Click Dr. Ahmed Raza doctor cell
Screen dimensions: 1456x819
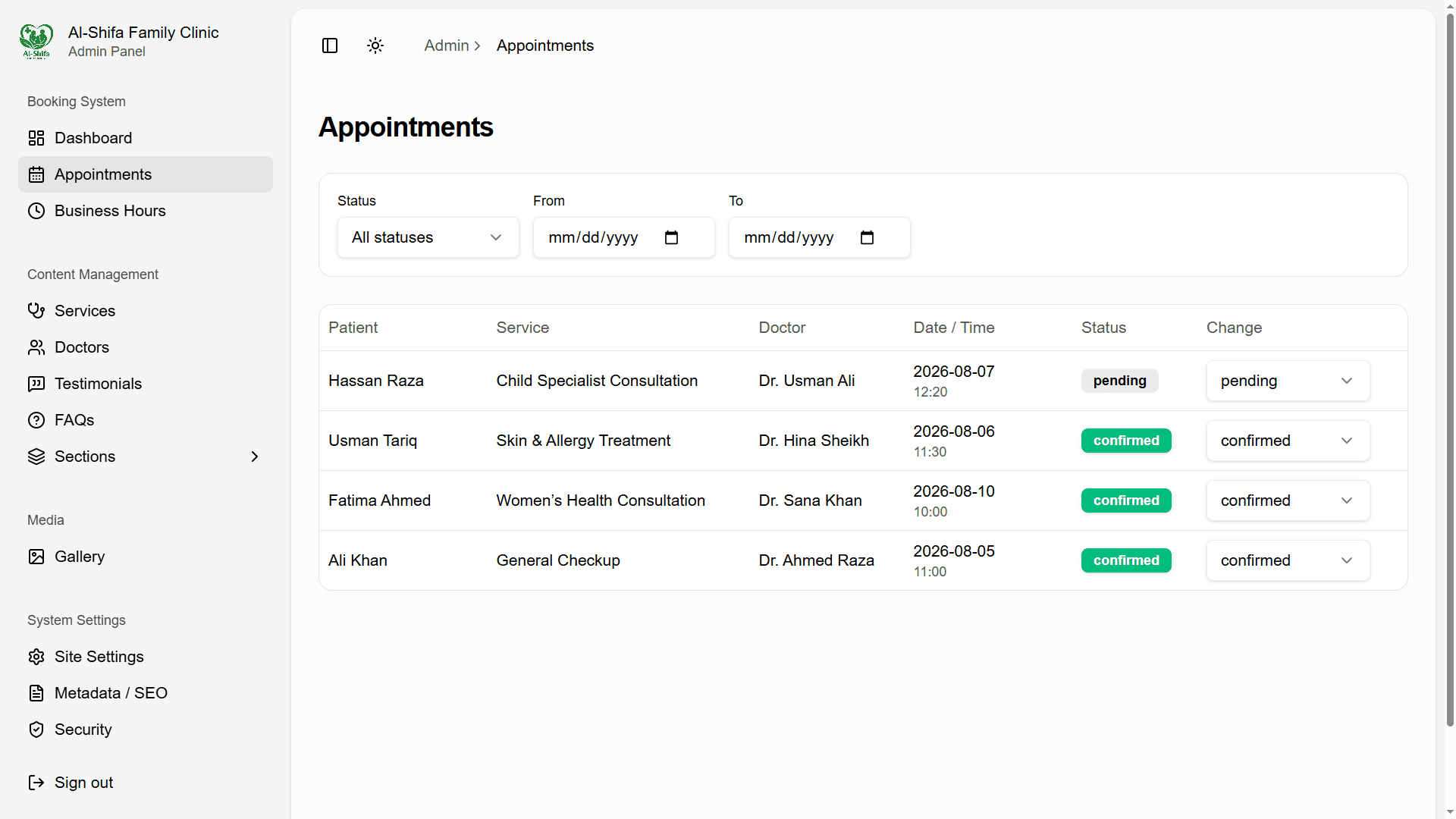click(x=816, y=560)
